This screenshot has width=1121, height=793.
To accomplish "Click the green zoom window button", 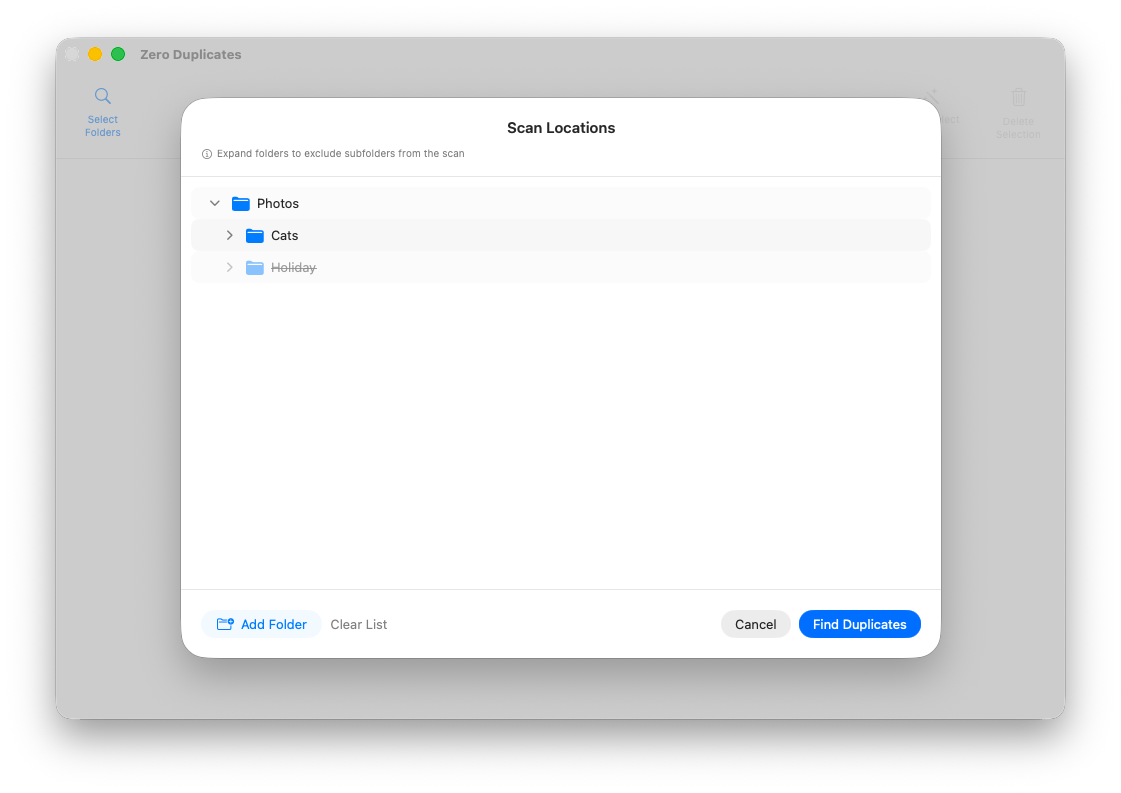I will pos(118,54).
